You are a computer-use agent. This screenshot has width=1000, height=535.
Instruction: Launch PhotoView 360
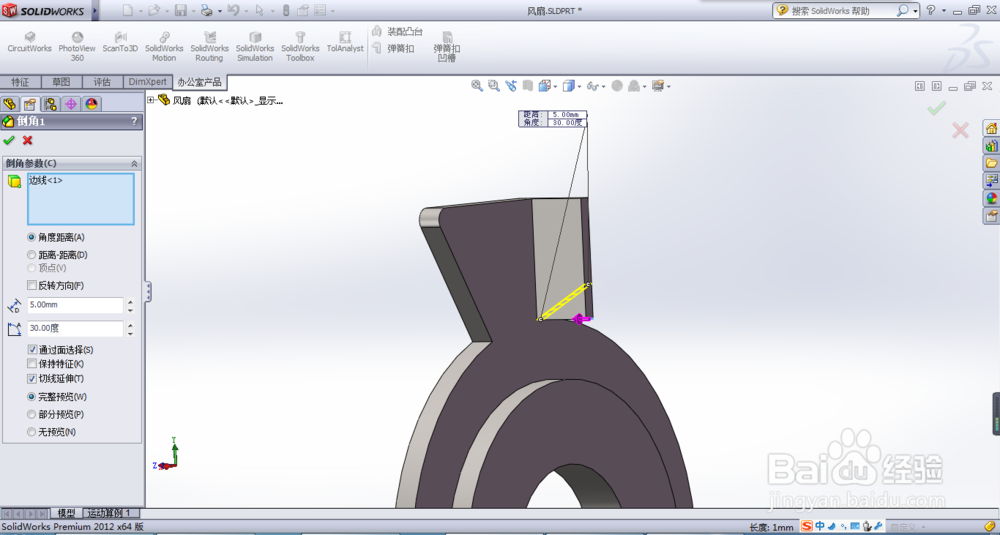pos(77,47)
